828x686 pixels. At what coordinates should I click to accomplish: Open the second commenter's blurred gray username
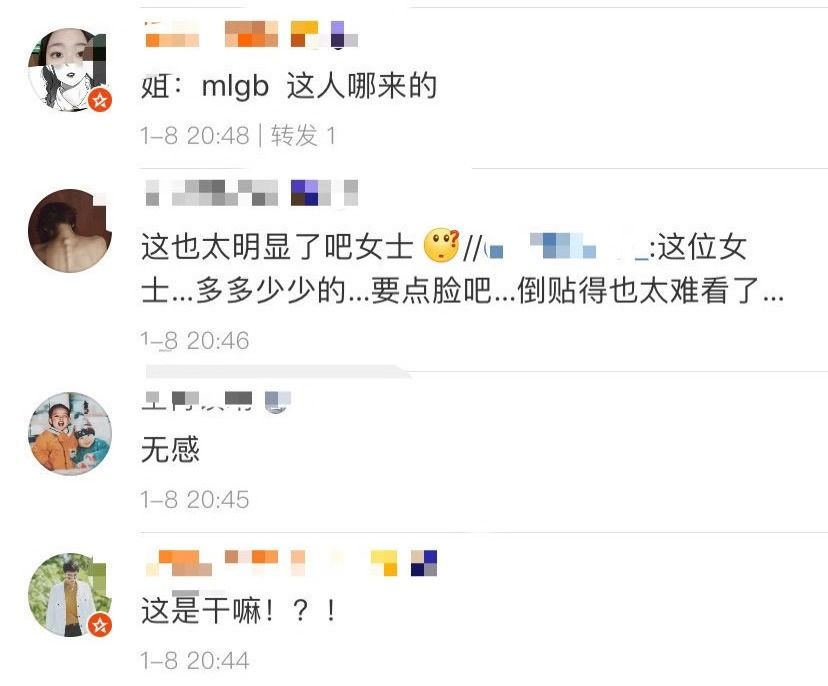click(212, 193)
